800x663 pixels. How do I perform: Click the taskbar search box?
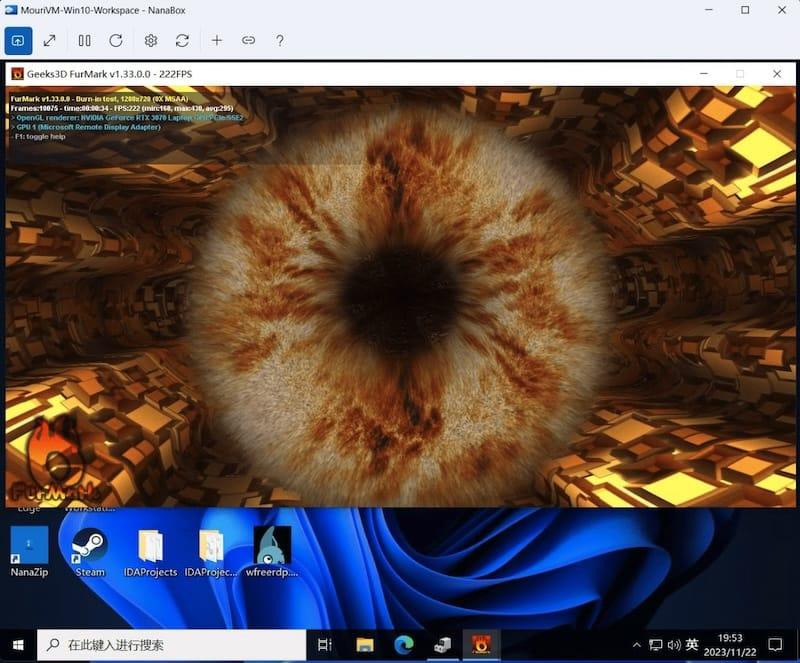click(x=171, y=645)
